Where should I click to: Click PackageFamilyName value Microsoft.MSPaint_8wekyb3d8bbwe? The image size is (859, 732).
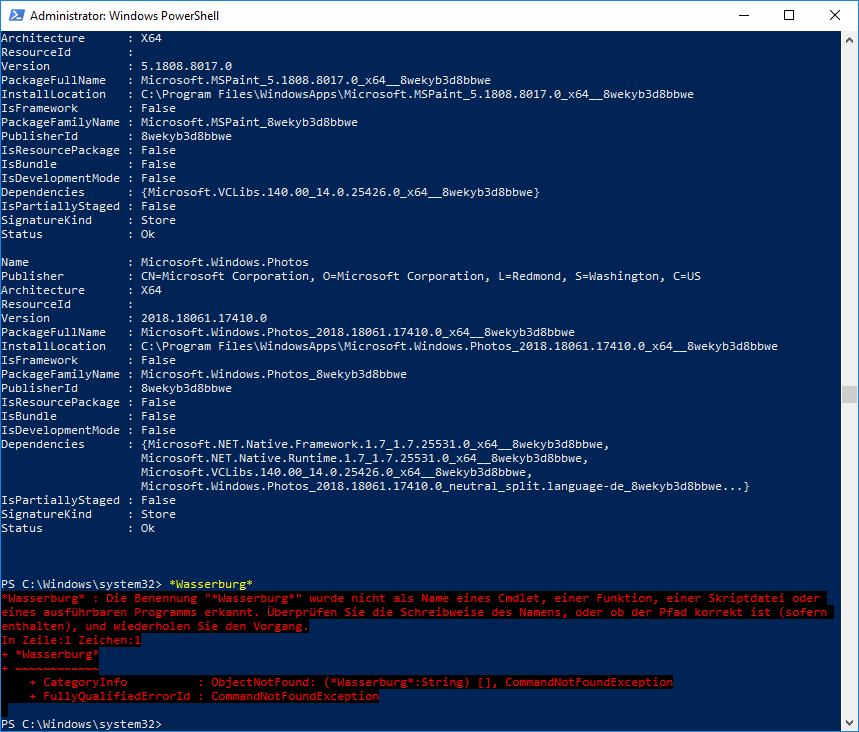tap(249, 122)
